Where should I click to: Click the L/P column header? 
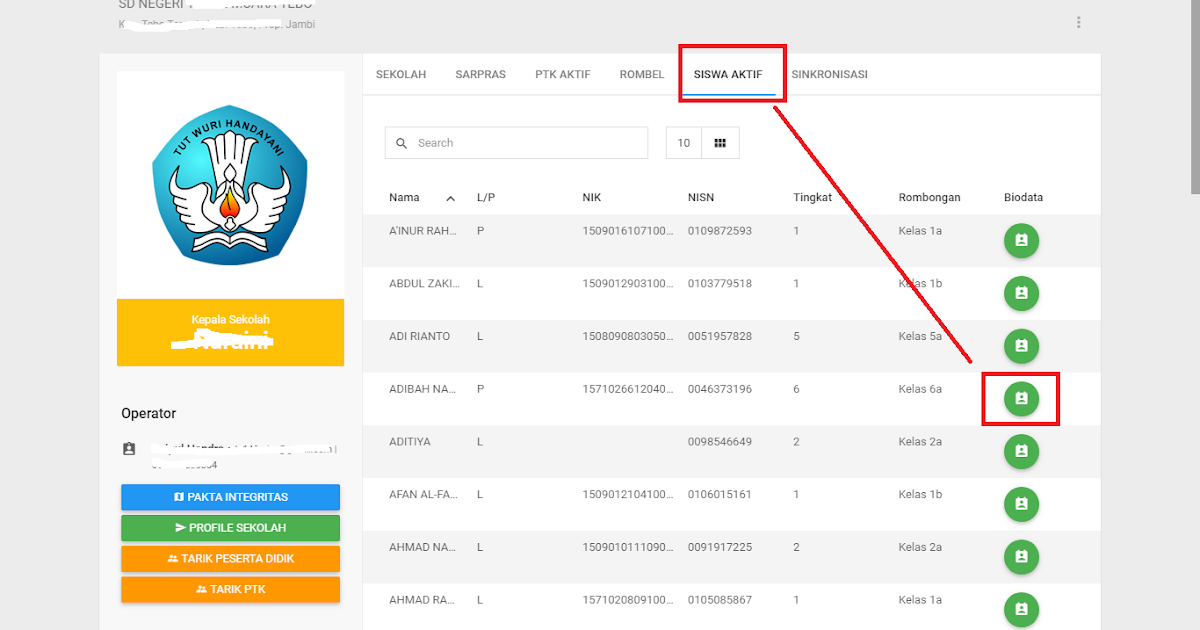coord(486,198)
